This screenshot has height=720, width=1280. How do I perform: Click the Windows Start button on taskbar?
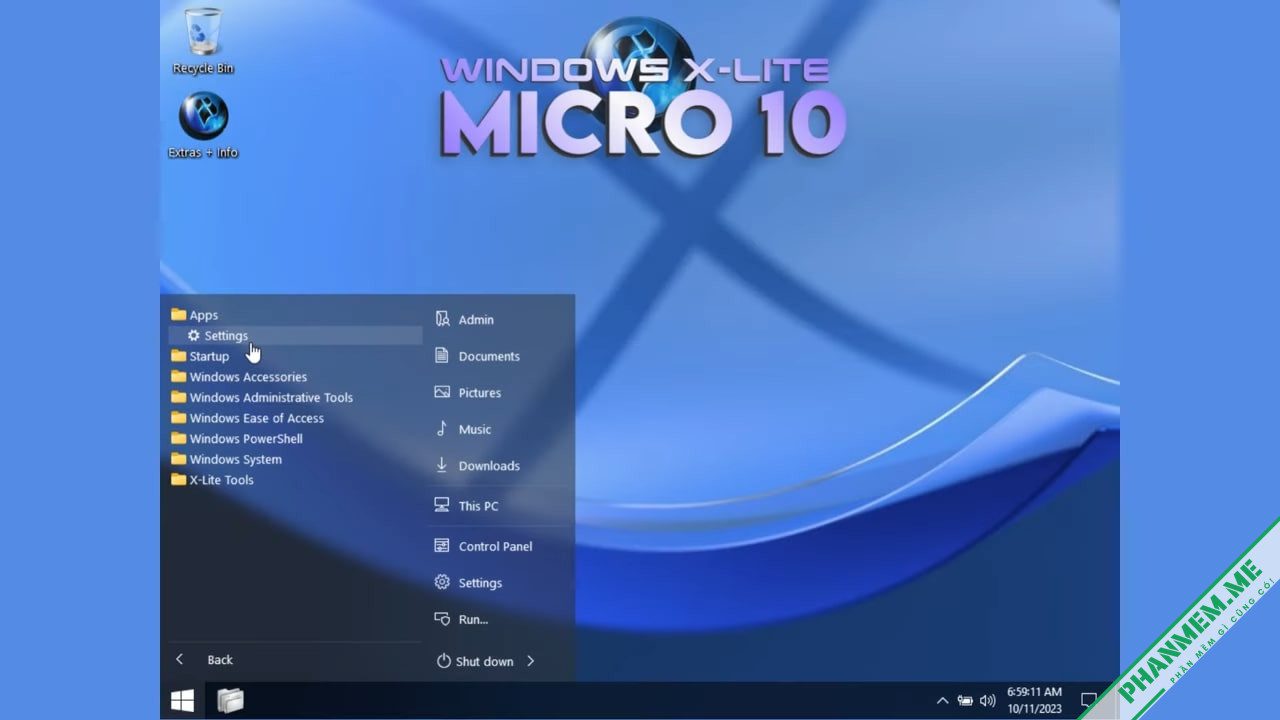pyautogui.click(x=182, y=700)
